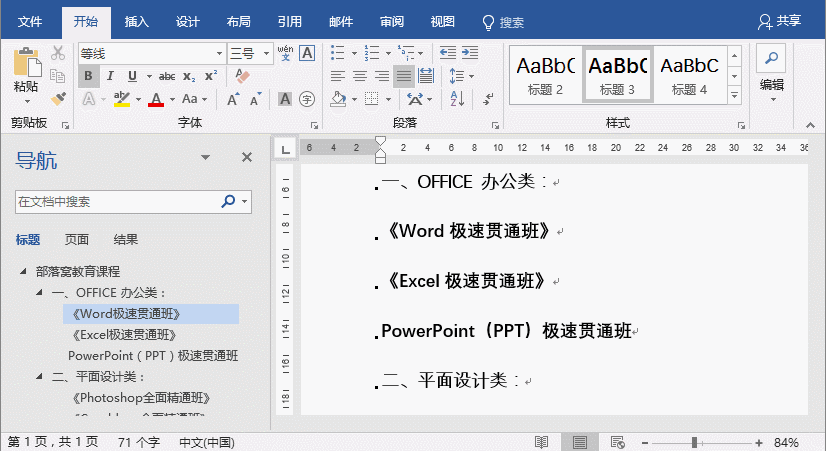This screenshot has width=826, height=451.
Task: Toggle Justify paragraph alignment
Action: [404, 76]
